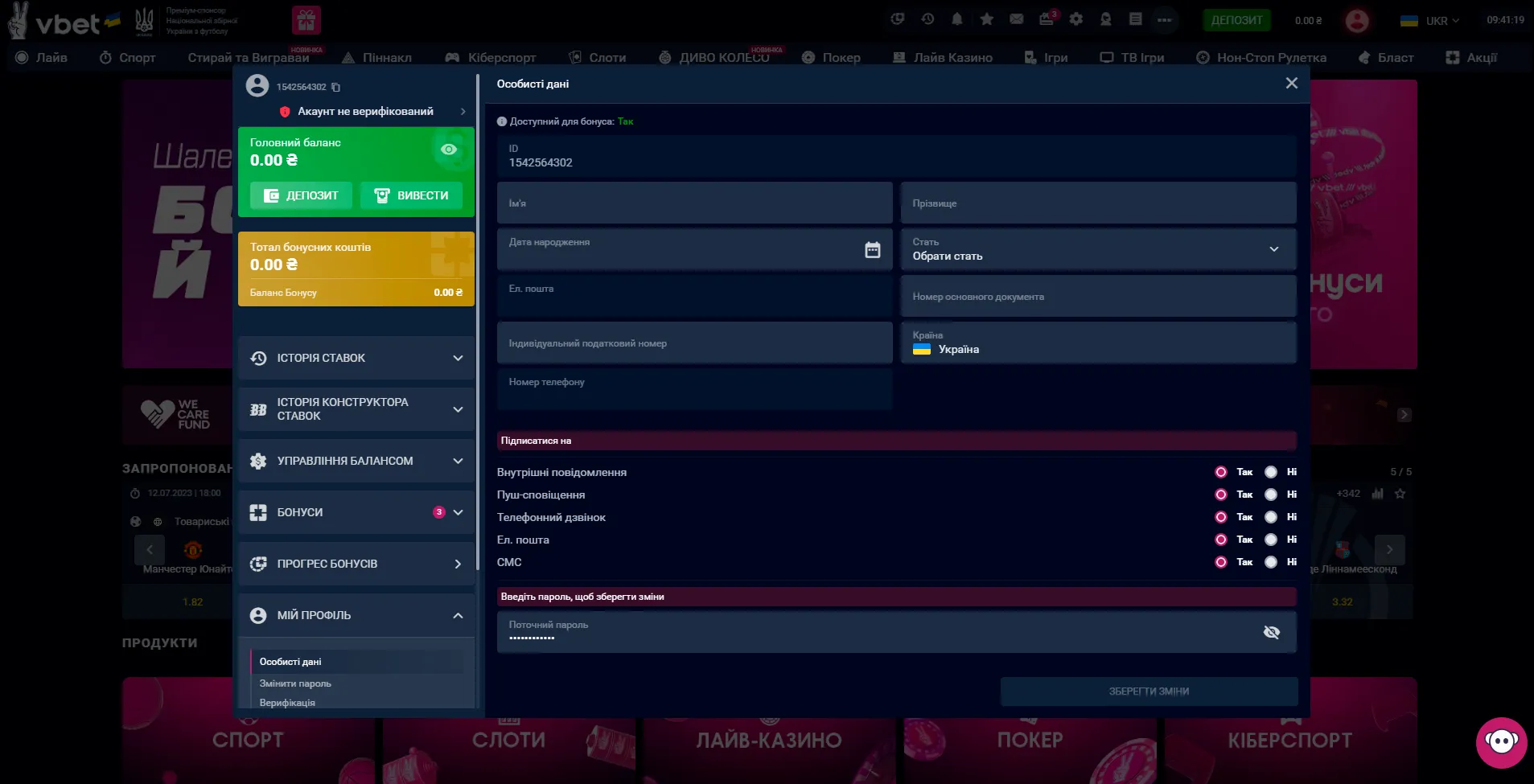Click Номер основного документа field

(1098, 296)
